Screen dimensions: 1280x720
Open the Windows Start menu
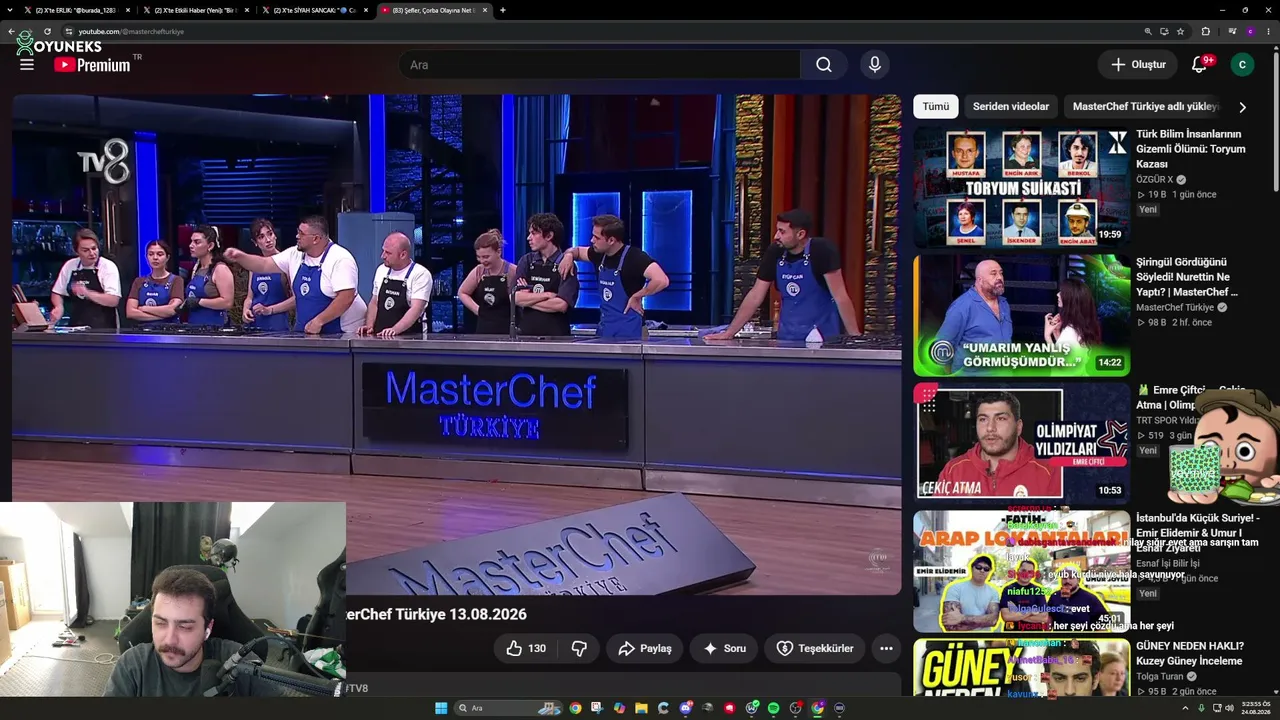point(441,708)
